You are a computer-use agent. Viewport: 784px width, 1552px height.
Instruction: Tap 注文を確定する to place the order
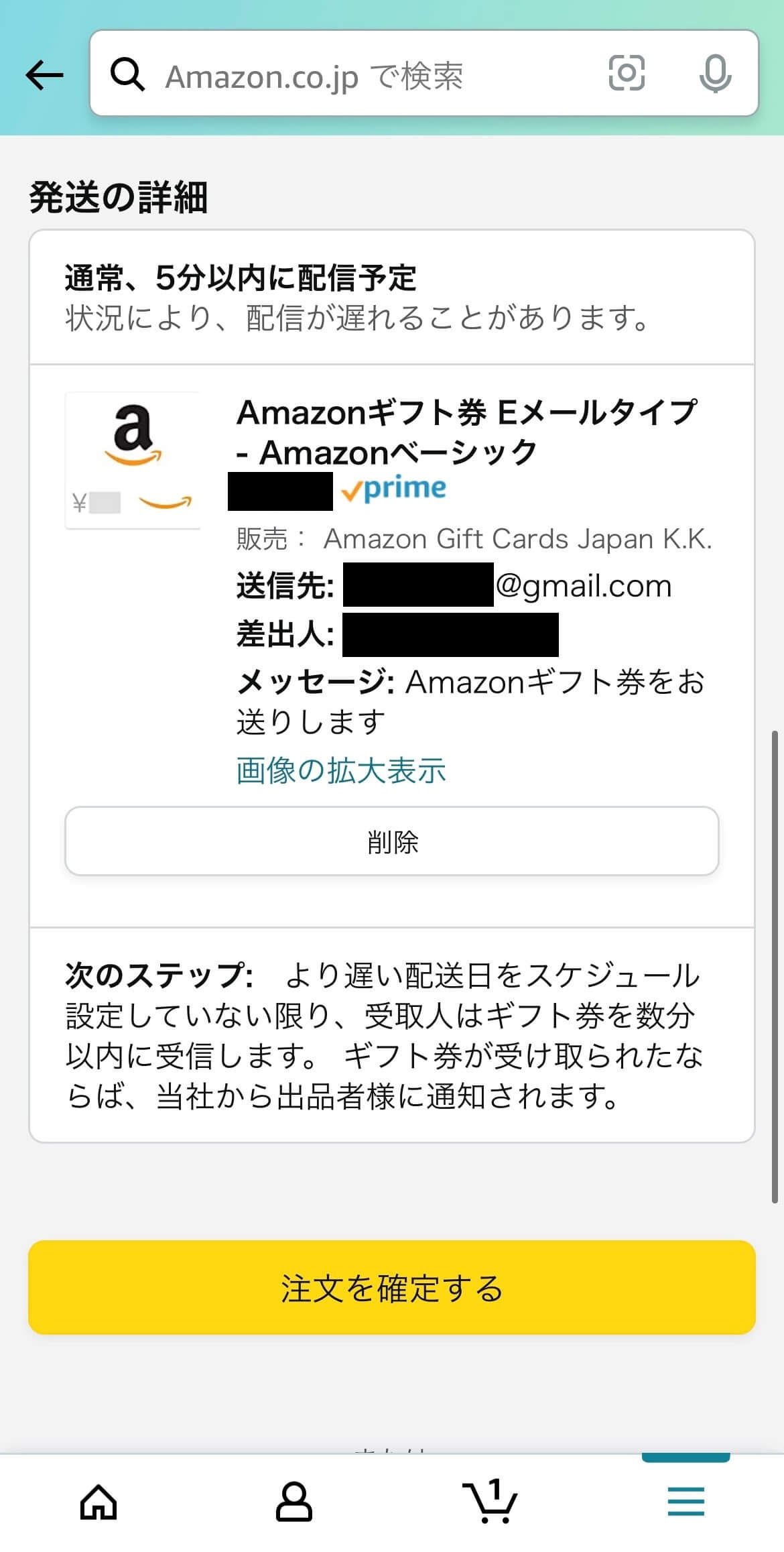click(392, 1290)
